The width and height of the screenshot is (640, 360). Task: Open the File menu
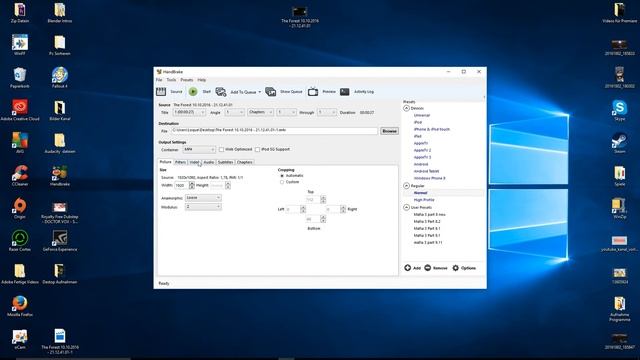(159, 80)
